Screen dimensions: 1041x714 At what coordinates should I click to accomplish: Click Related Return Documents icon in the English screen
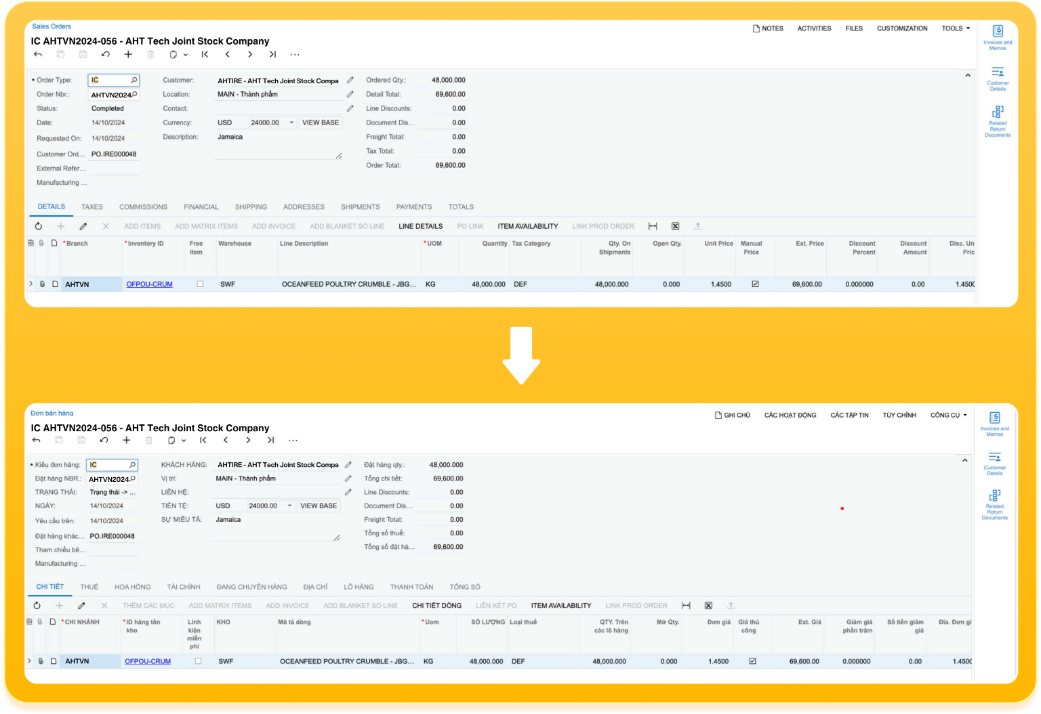click(997, 118)
